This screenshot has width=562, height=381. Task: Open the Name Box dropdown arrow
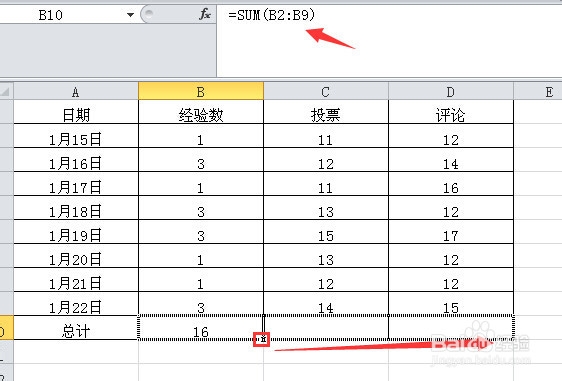(130, 15)
